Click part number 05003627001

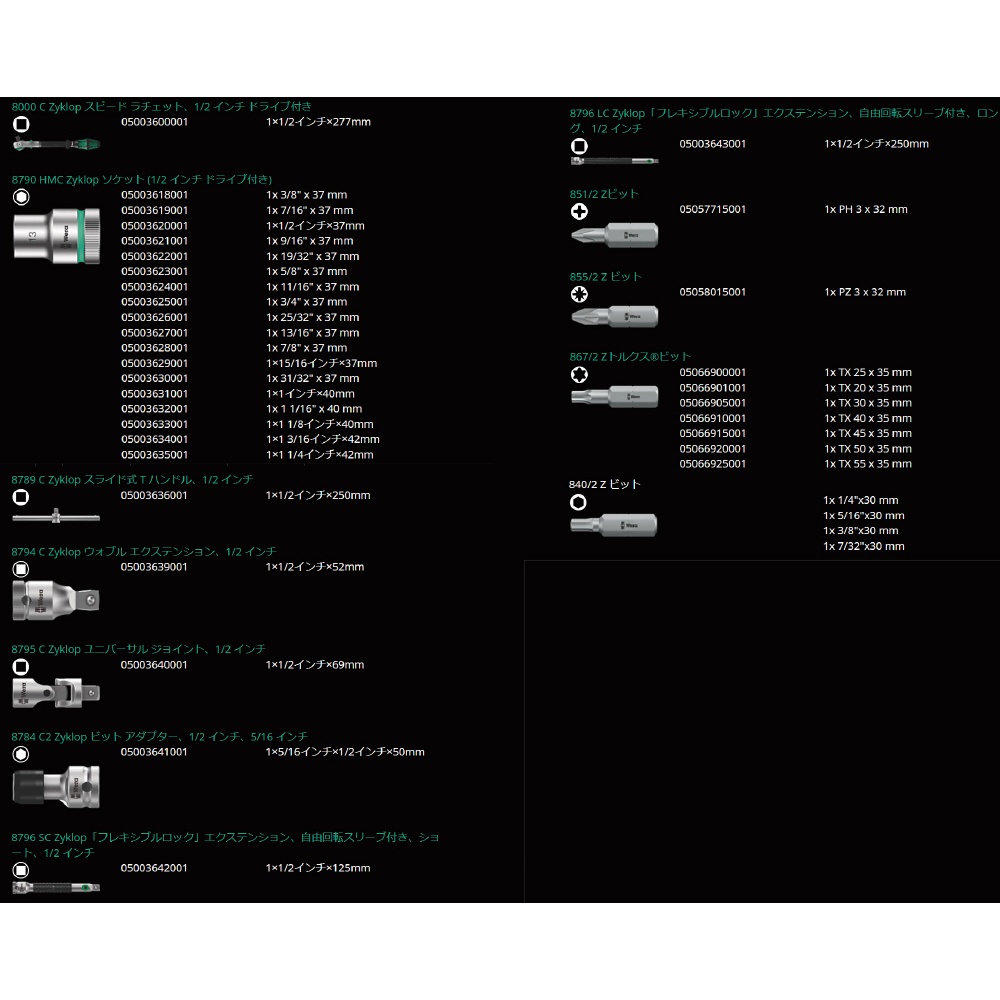point(155,333)
